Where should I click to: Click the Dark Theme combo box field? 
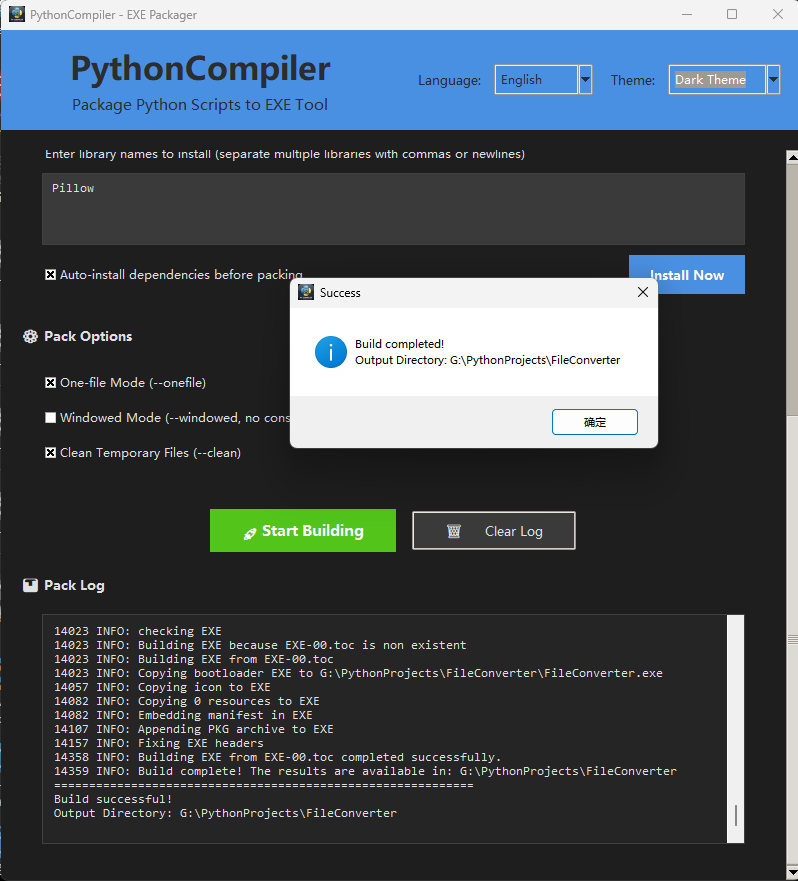click(717, 80)
